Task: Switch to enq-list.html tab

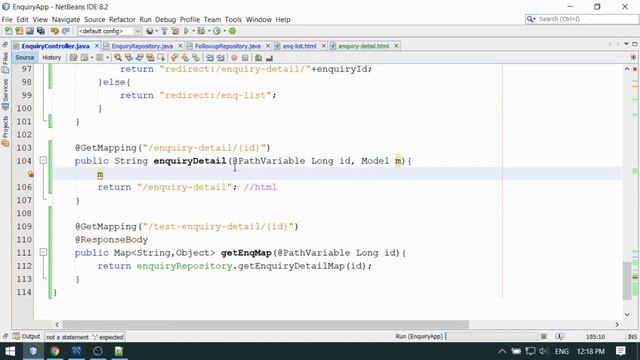Action: [x=300, y=46]
